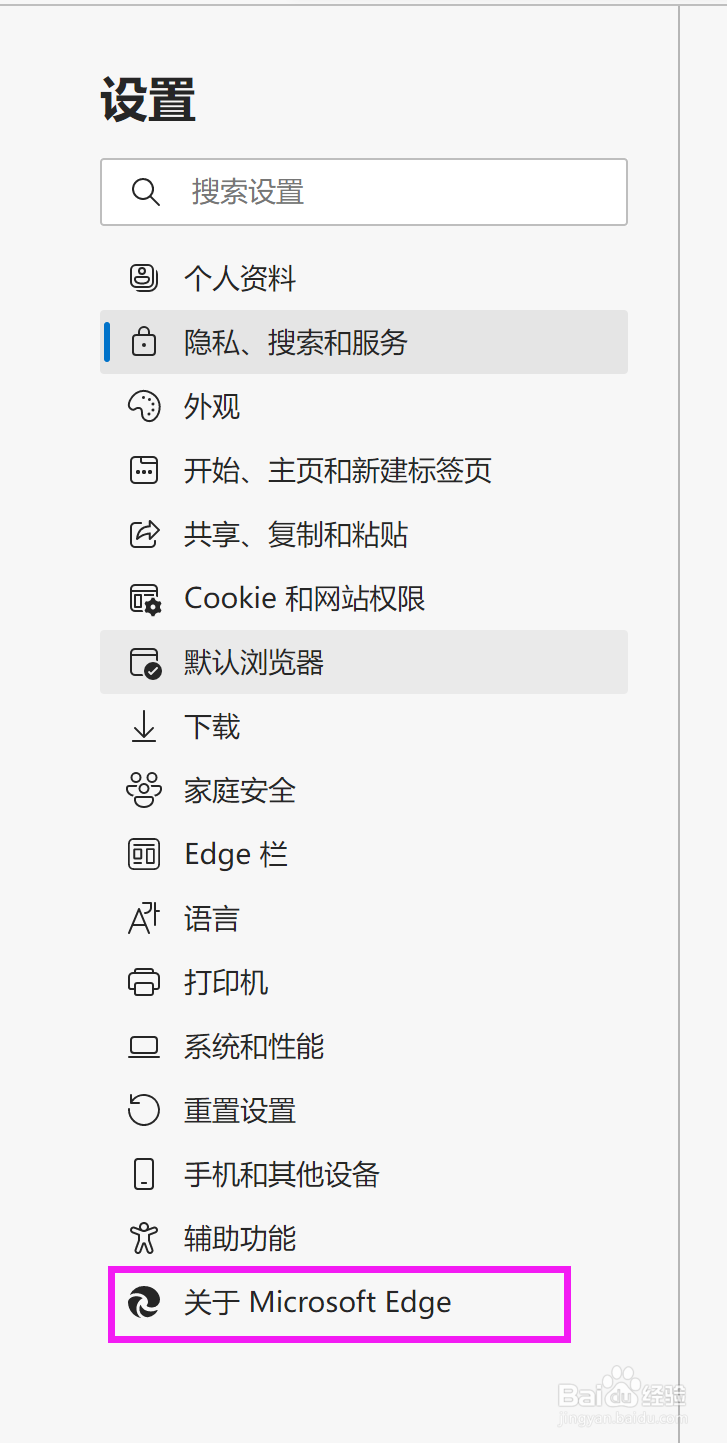This screenshot has height=1443, width=727.
Task: Choose 手机和其他设备 from sidebar
Action: (364, 1174)
